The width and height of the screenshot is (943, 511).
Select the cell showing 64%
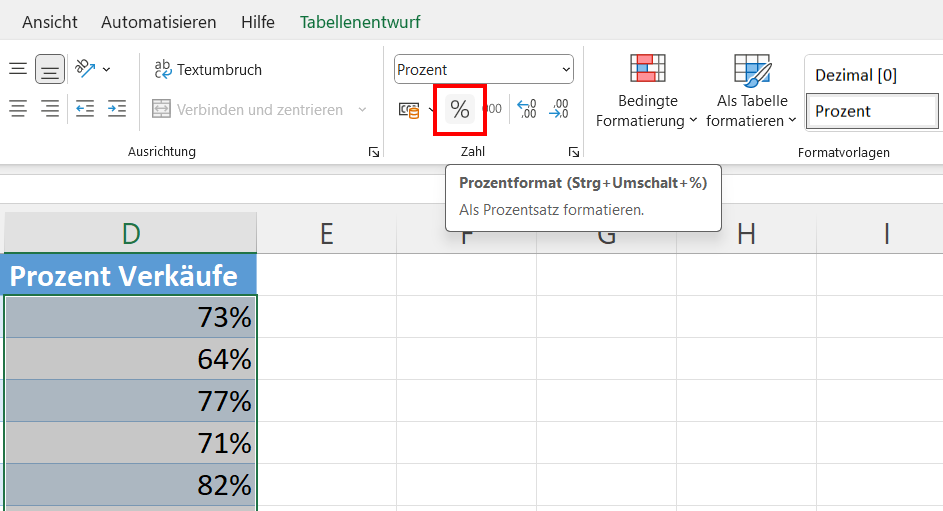pyautogui.click(x=131, y=359)
